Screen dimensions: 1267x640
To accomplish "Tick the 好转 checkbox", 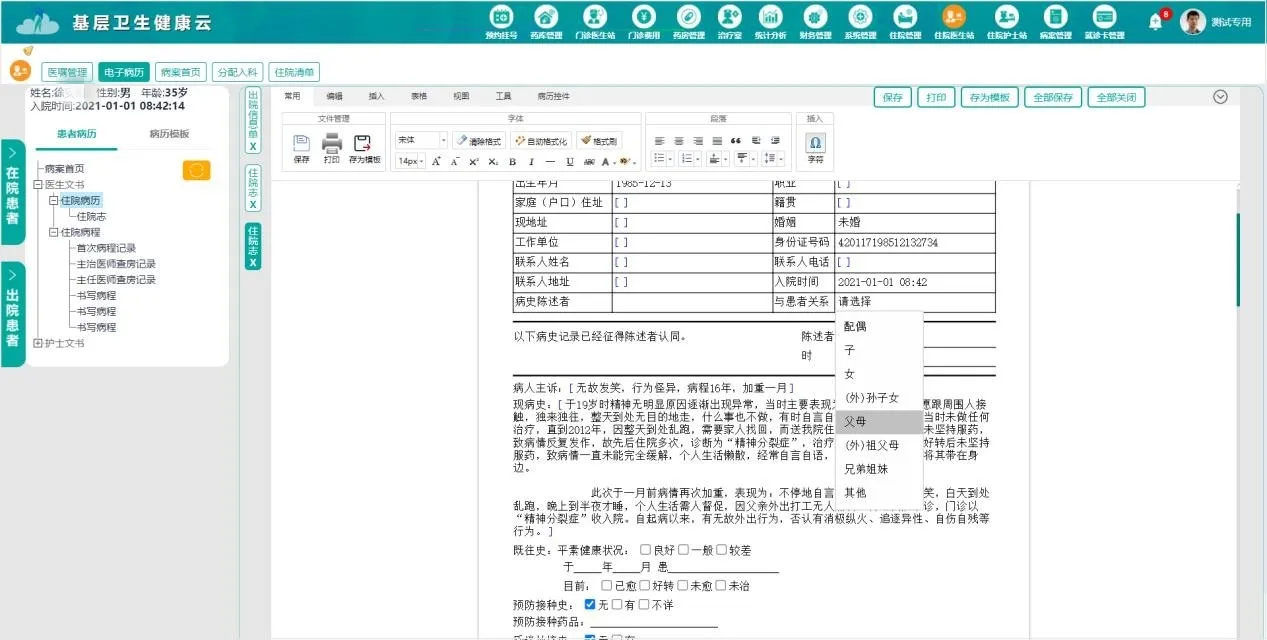I will pos(644,585).
